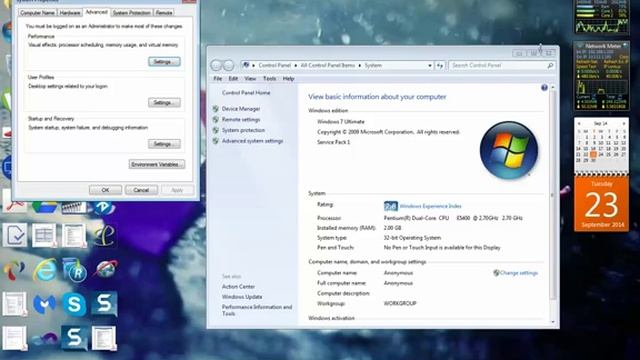Open the document icon left of Malwarebytes
The height and width of the screenshot is (360, 640).
pos(15,304)
